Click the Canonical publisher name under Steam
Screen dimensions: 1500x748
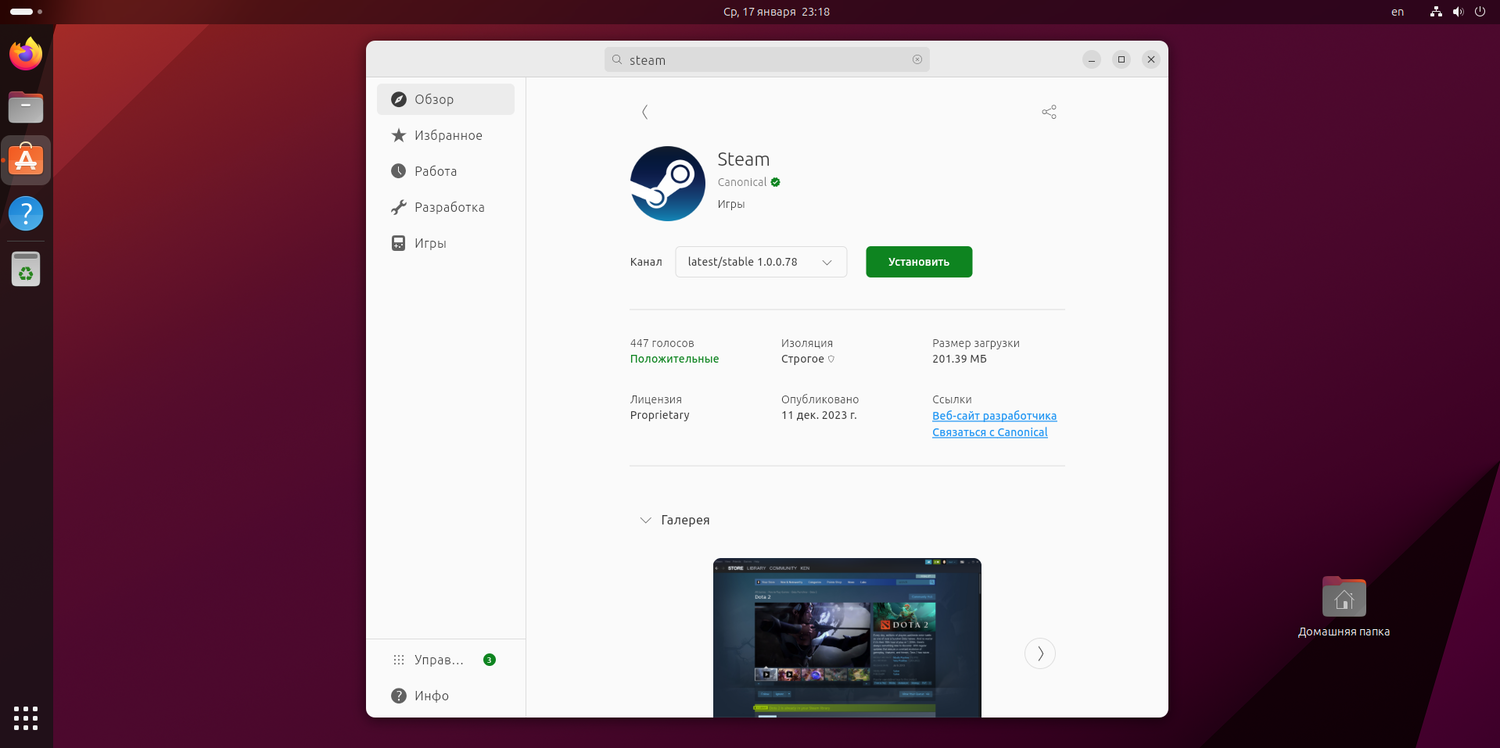[x=742, y=182]
